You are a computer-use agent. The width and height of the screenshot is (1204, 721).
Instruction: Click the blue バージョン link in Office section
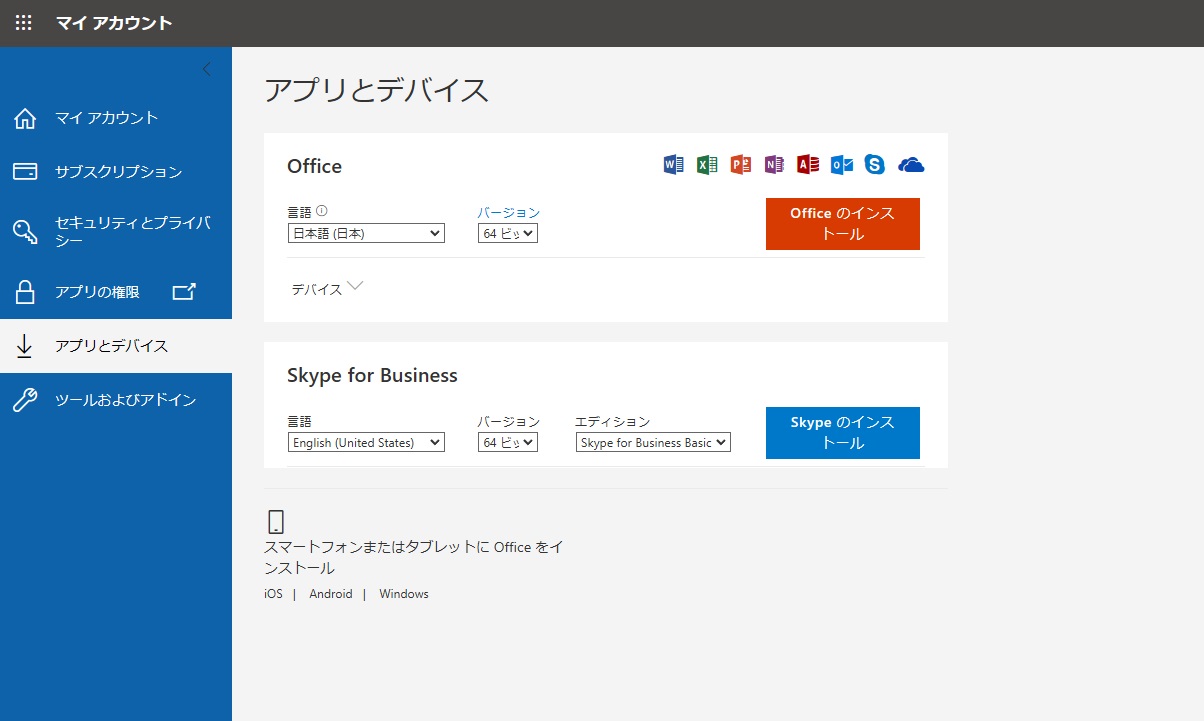508,212
